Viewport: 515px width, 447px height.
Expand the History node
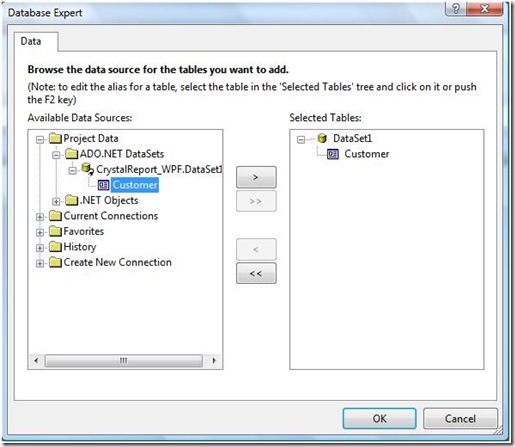[x=40, y=248]
